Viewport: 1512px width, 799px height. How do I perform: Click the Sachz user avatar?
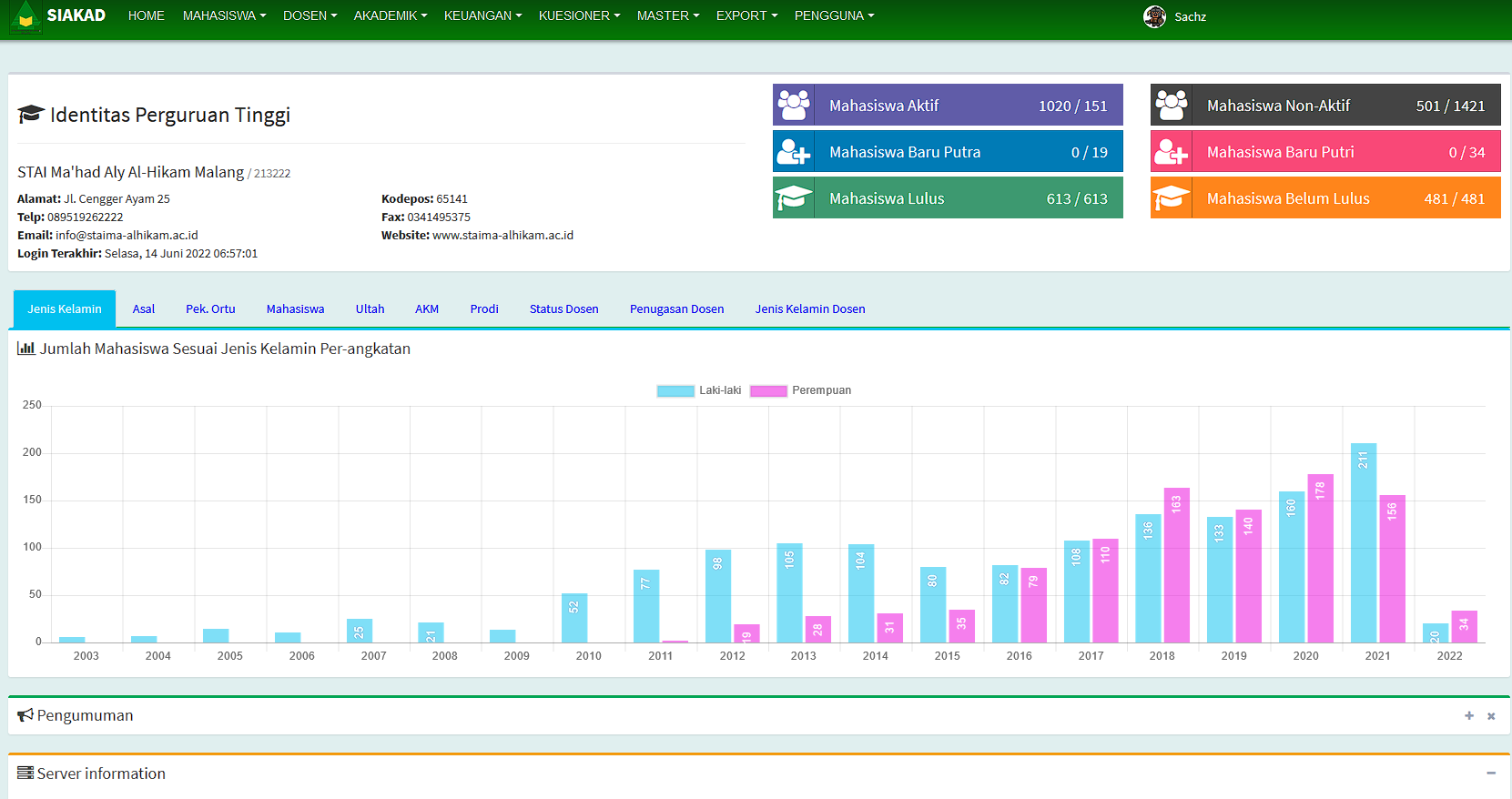(x=1154, y=16)
